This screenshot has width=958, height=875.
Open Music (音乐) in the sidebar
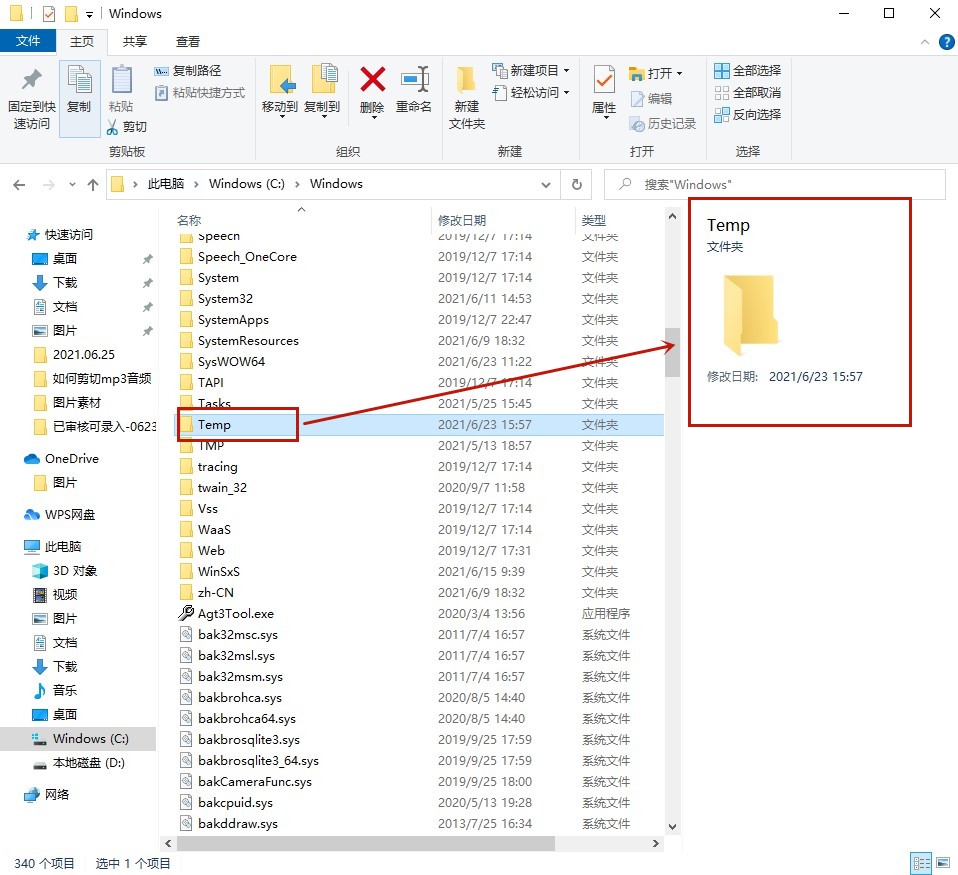[x=55, y=690]
